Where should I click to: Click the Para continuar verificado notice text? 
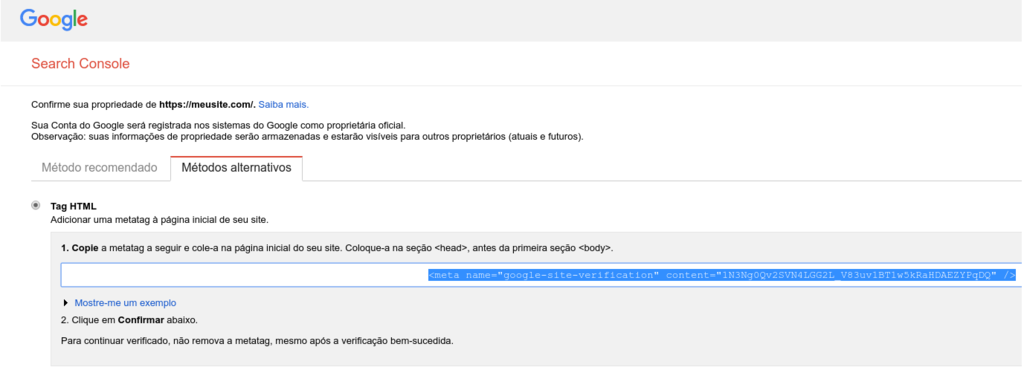tap(257, 341)
